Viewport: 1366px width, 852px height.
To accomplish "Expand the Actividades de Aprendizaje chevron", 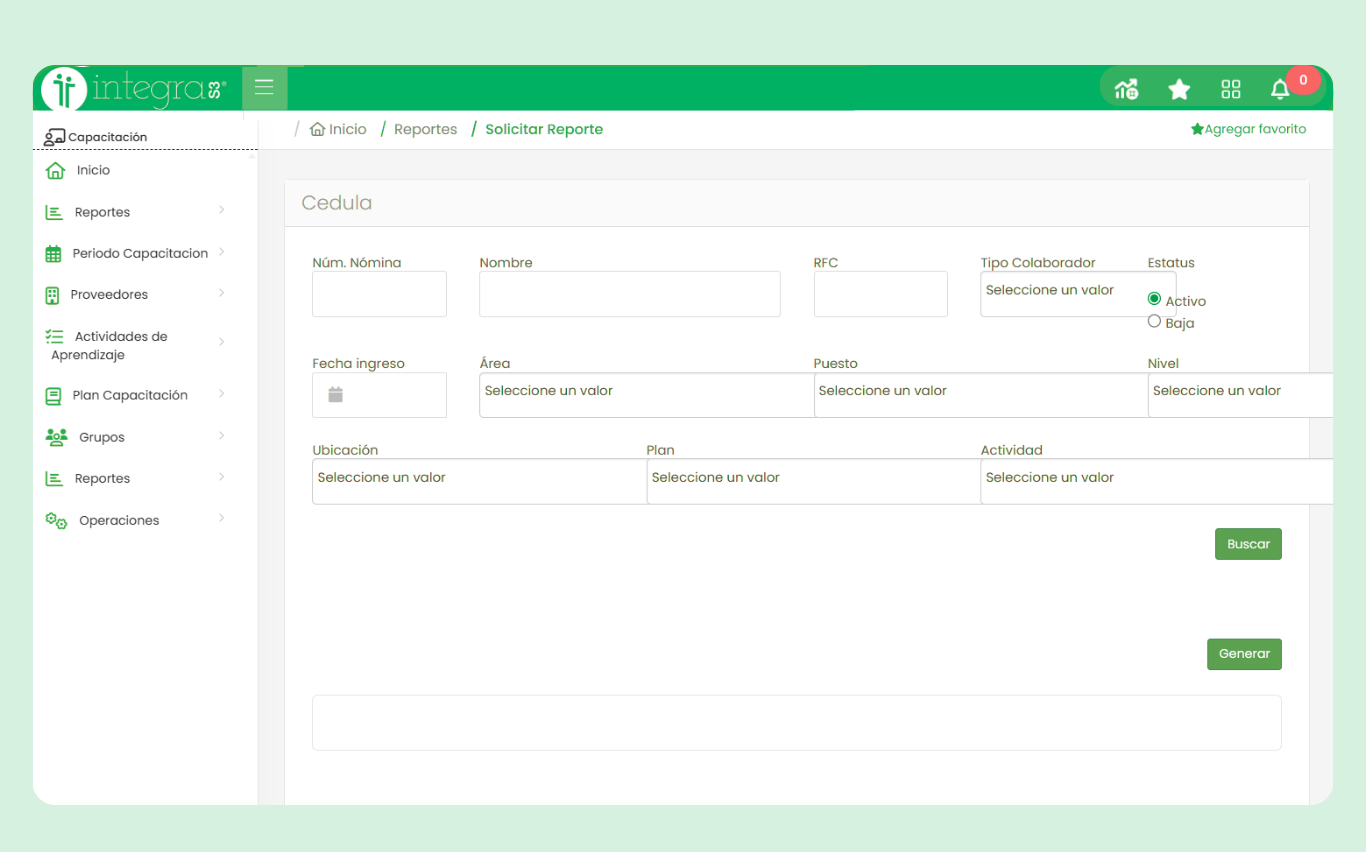I will coord(222,342).
